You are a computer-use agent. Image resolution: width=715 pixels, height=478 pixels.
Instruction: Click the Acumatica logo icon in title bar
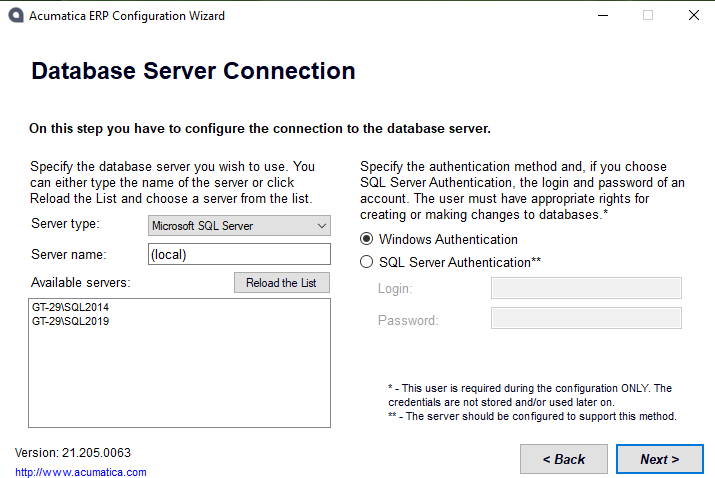click(16, 16)
